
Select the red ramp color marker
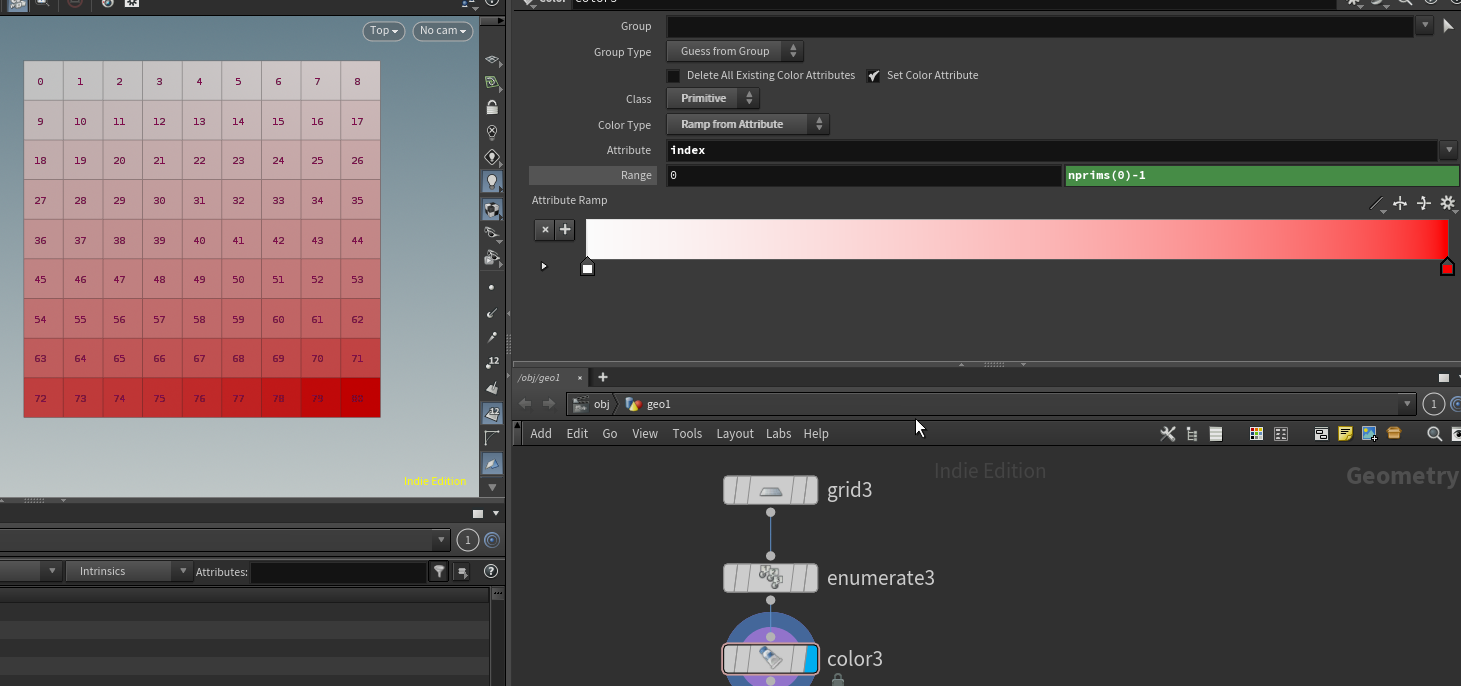(x=1446, y=267)
